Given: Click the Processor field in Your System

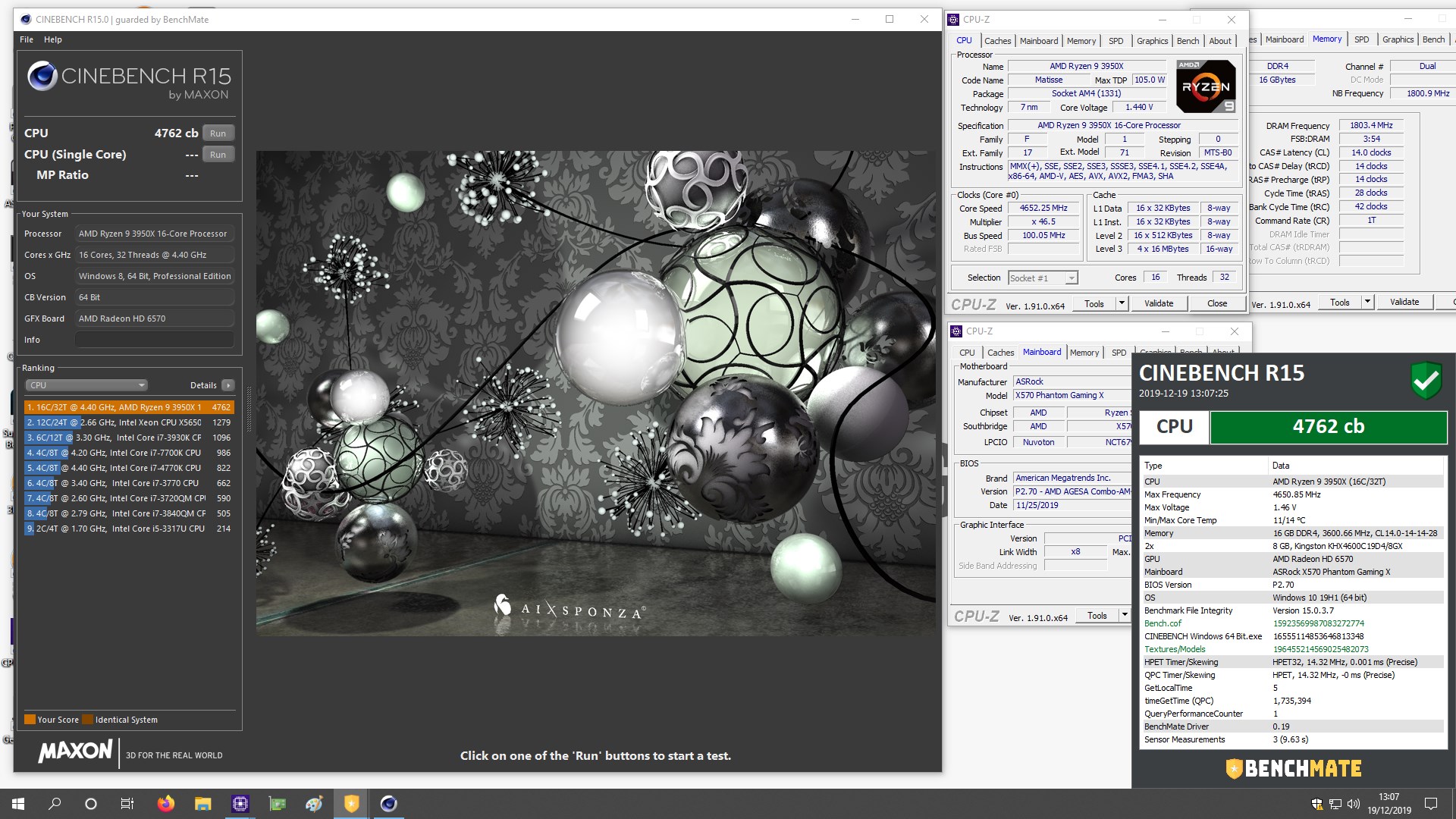Looking at the screenshot, I should point(155,234).
